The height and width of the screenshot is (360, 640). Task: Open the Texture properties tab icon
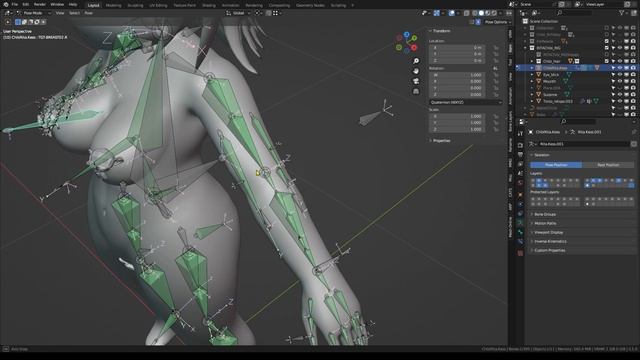pos(520,253)
